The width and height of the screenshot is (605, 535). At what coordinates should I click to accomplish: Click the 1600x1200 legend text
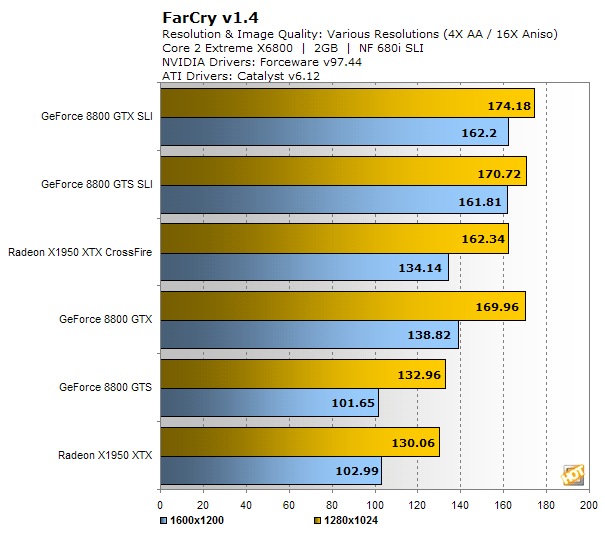pos(197,521)
